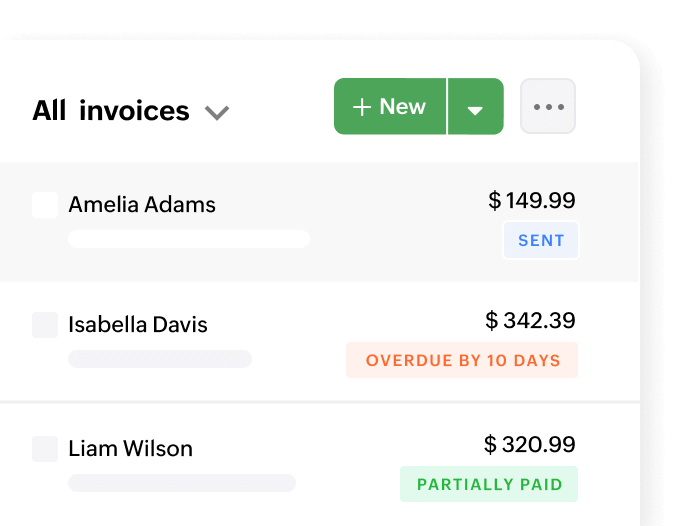The image size is (678, 526).
Task: Click the All invoices heading text
Action: (x=110, y=110)
